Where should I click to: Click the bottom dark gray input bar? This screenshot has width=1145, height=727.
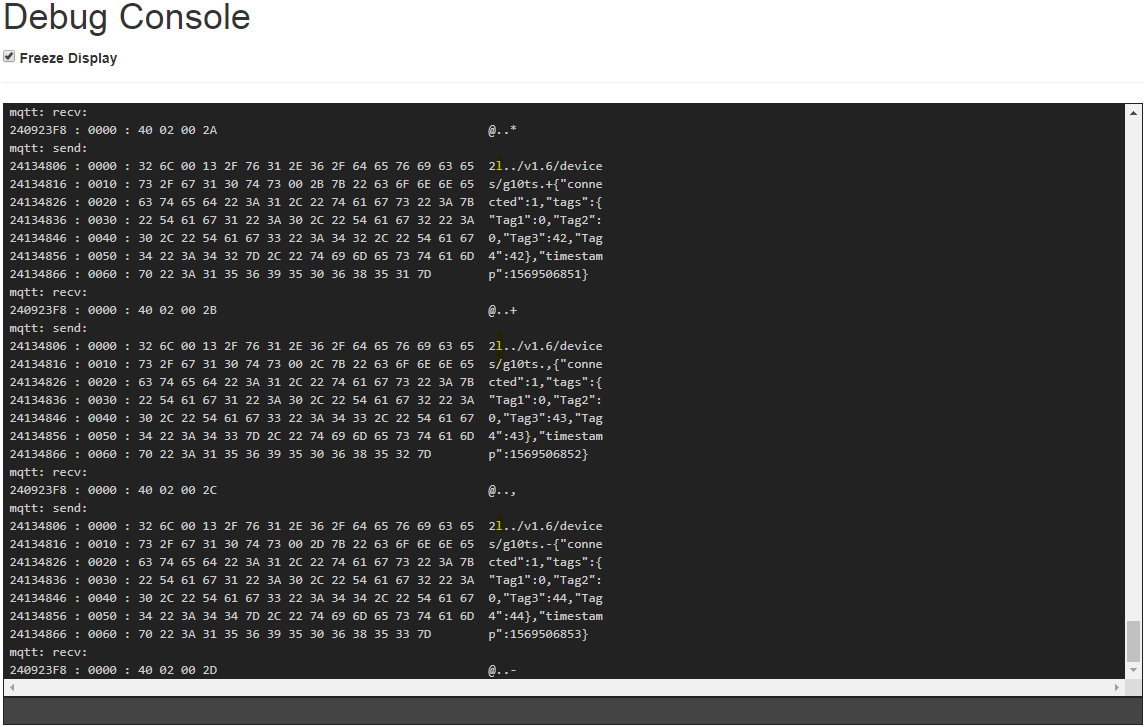click(x=572, y=711)
